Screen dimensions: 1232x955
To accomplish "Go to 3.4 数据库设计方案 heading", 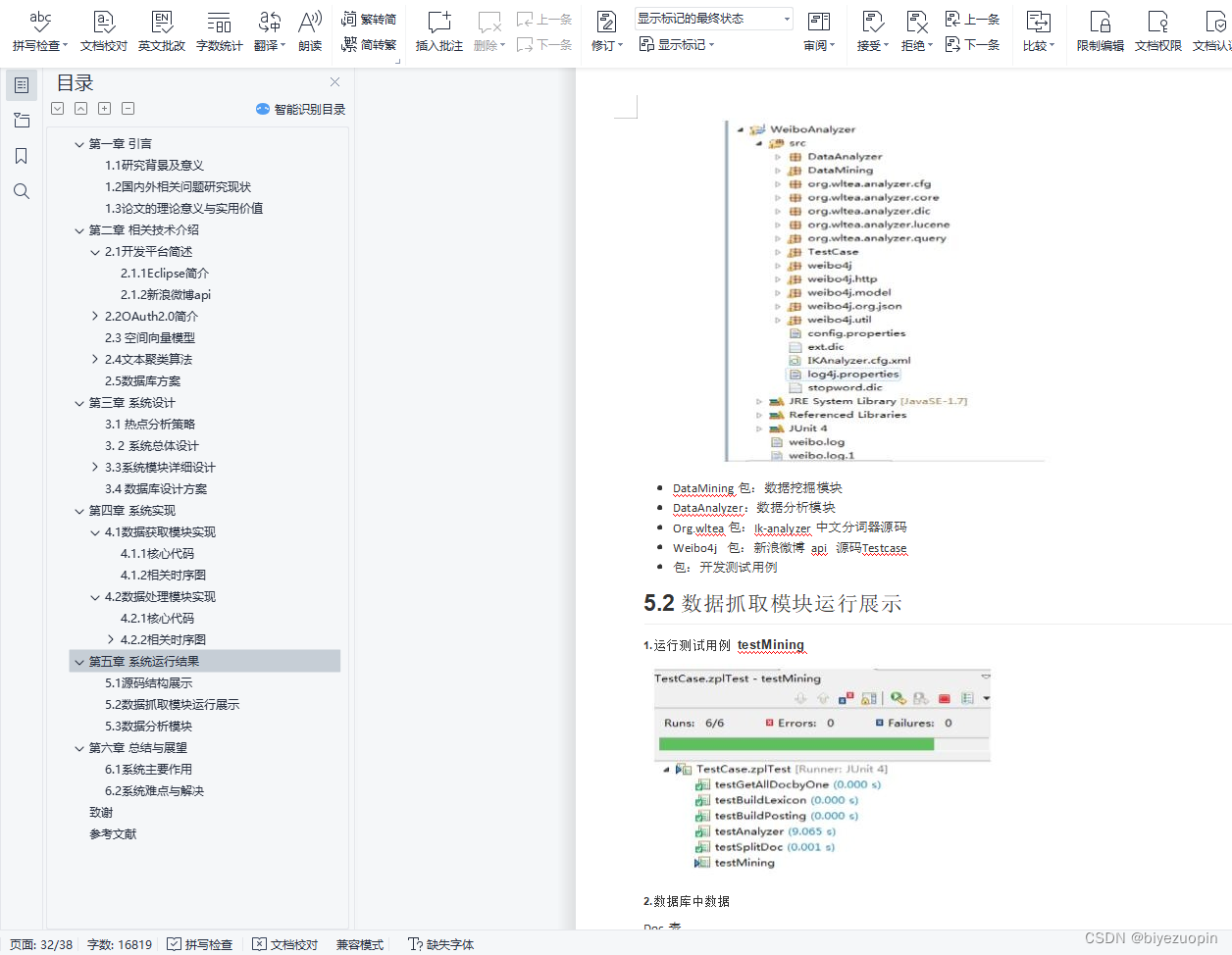I will coord(156,489).
